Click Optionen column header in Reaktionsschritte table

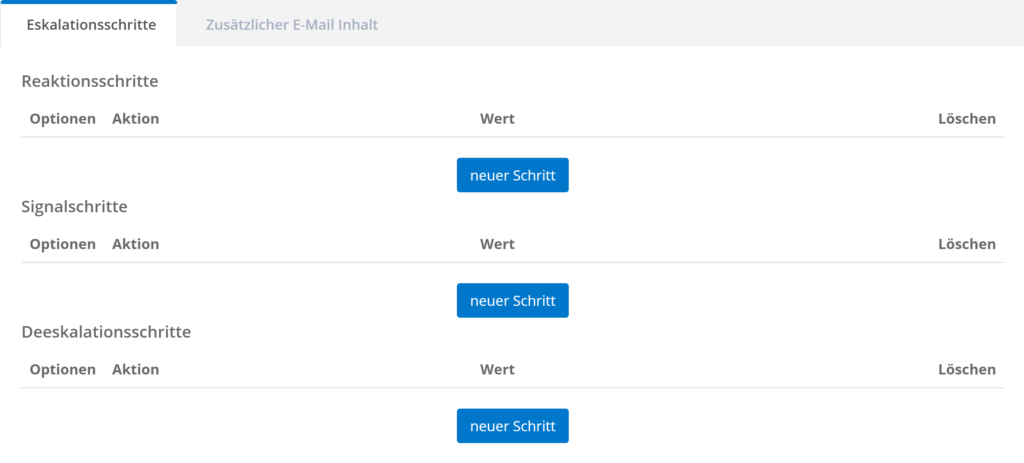(63, 119)
